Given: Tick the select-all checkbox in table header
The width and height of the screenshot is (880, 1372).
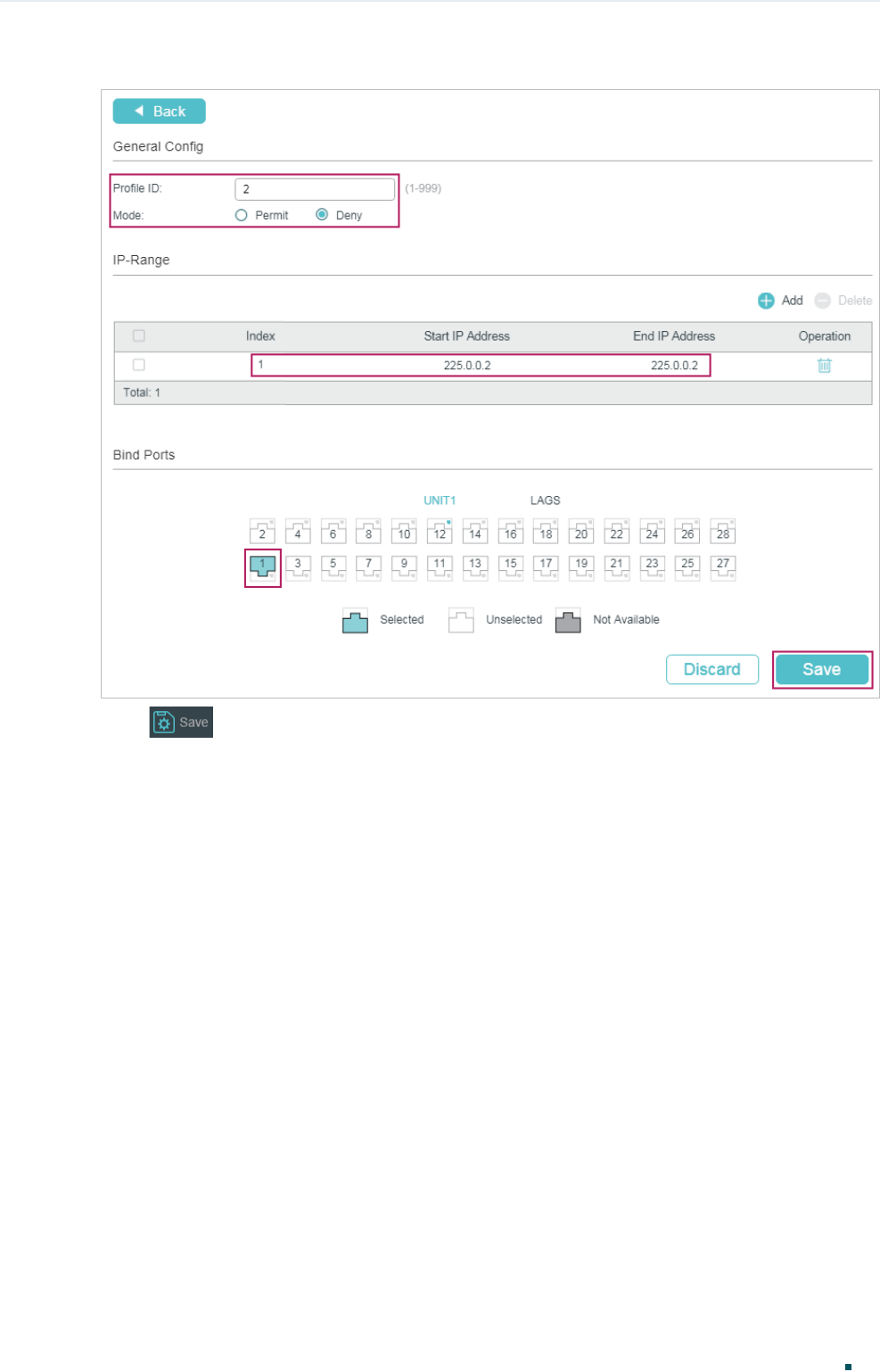Looking at the screenshot, I should 139,336.
